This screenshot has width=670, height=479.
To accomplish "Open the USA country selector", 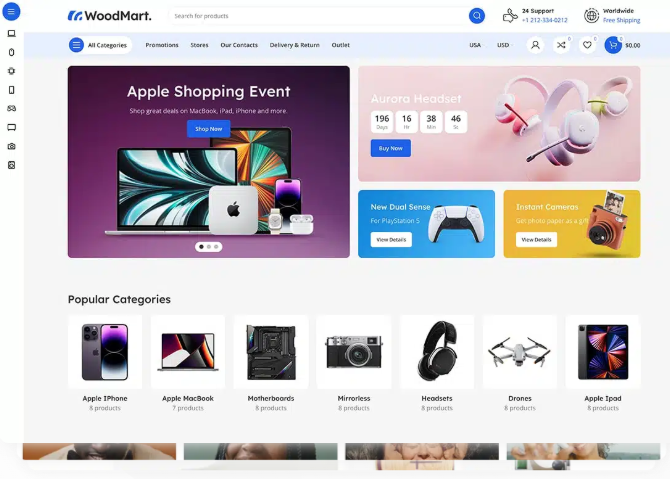I will pos(476,45).
